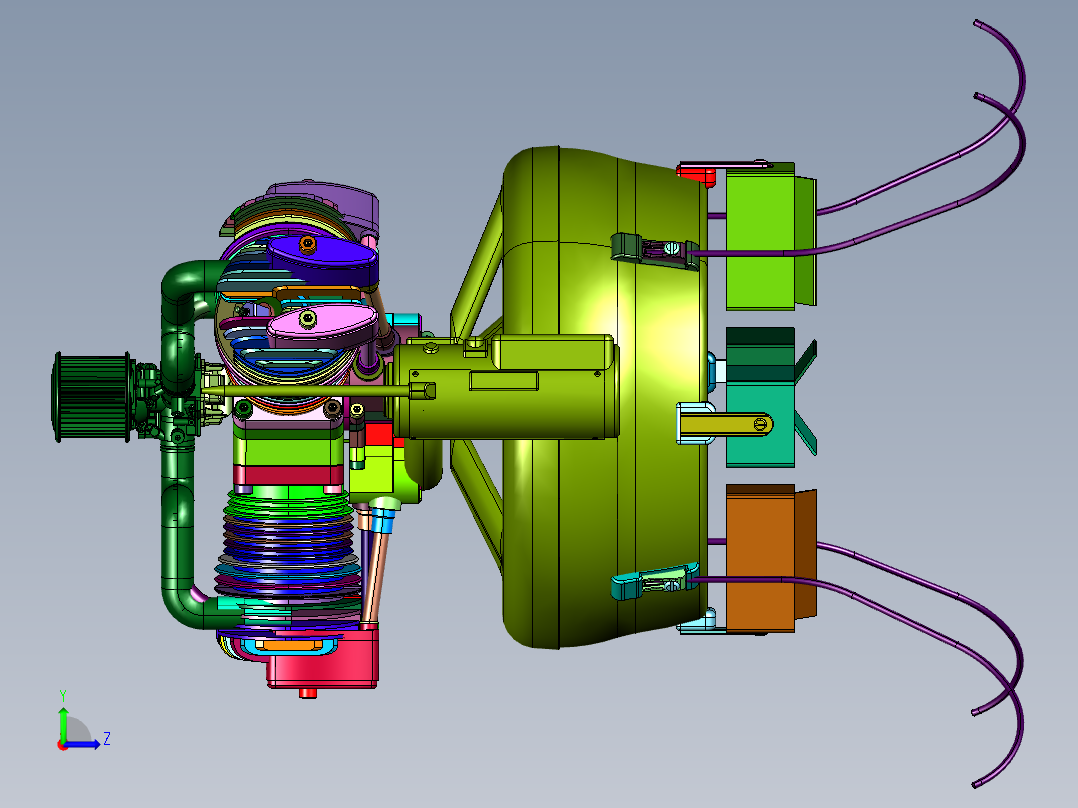Select the red origin sphere of the triad
The width and height of the screenshot is (1078, 808).
pos(63,745)
